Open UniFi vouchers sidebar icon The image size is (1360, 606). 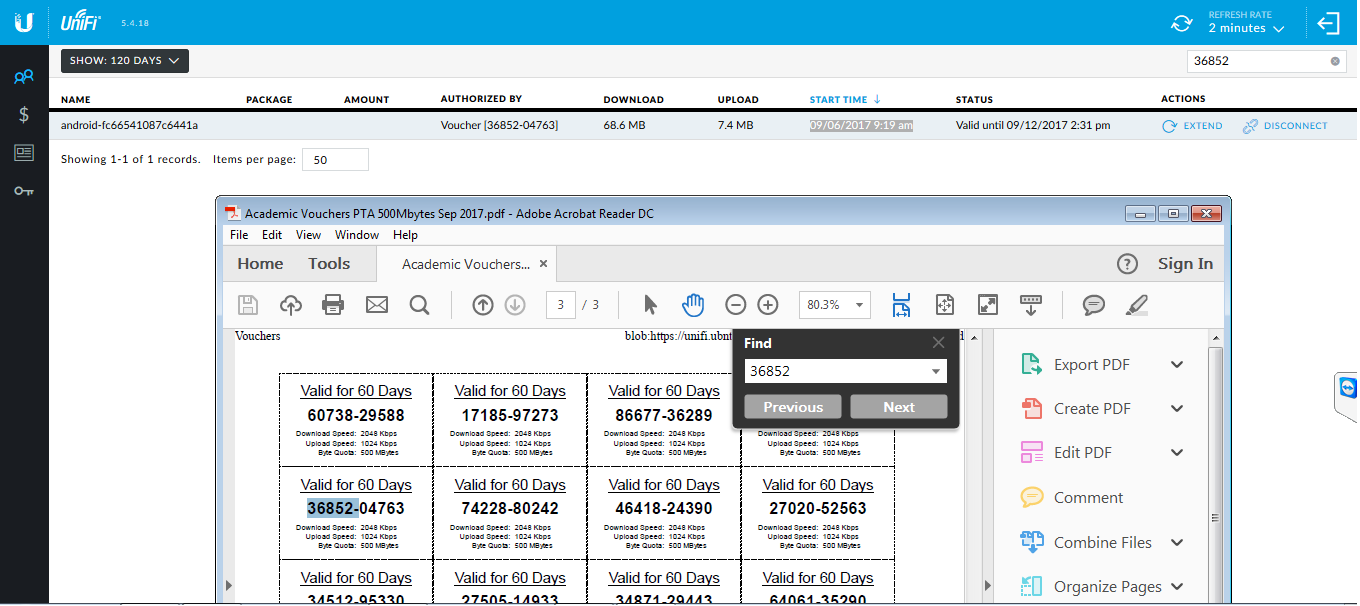point(24,152)
